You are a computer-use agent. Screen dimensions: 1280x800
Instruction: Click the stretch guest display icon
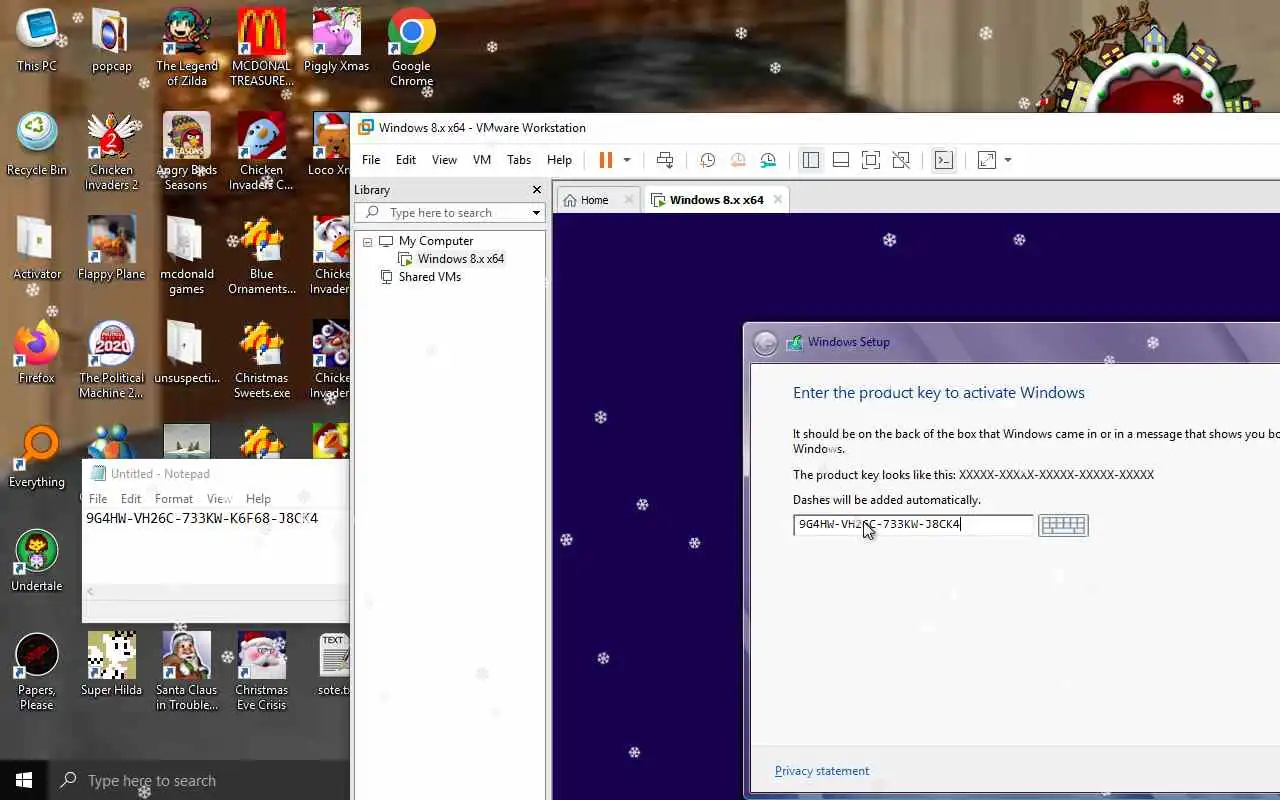coord(987,160)
